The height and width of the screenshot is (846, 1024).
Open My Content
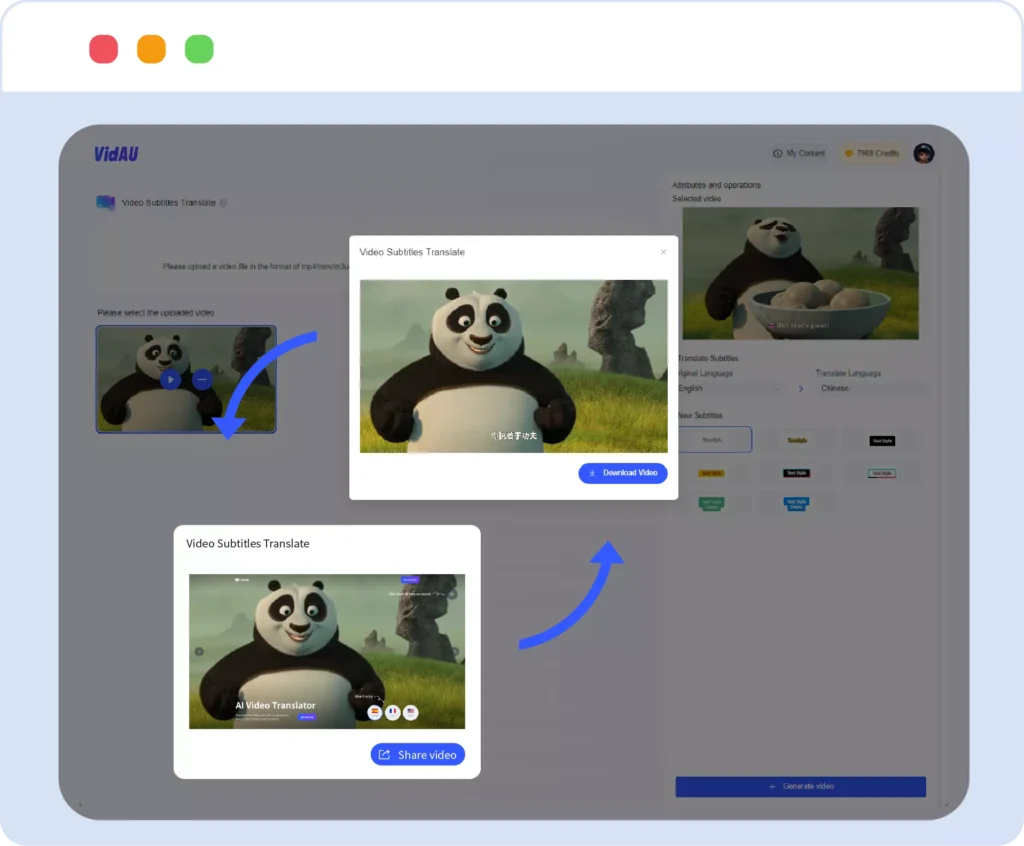799,154
